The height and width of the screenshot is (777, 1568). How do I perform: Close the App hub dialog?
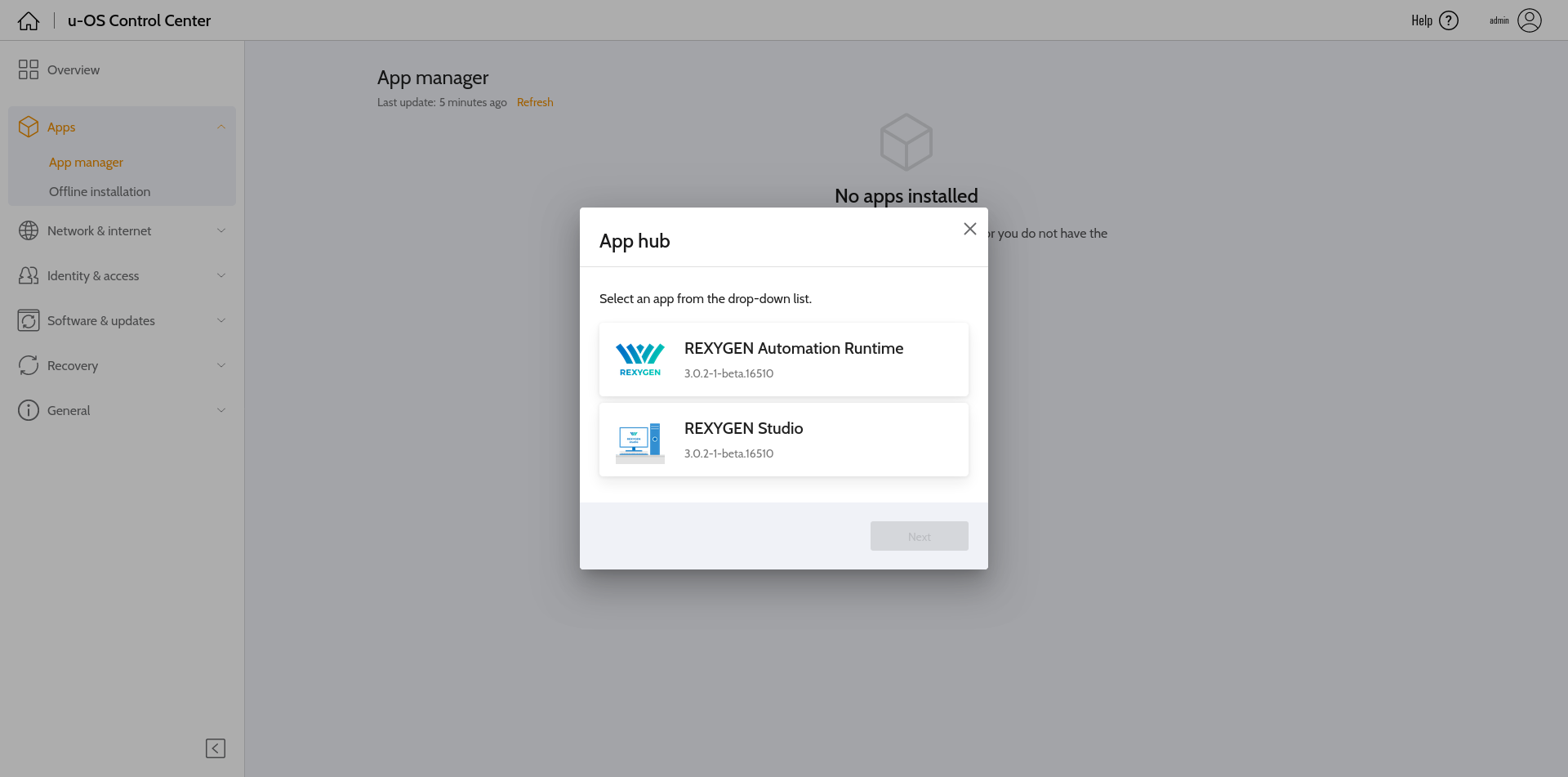[970, 229]
